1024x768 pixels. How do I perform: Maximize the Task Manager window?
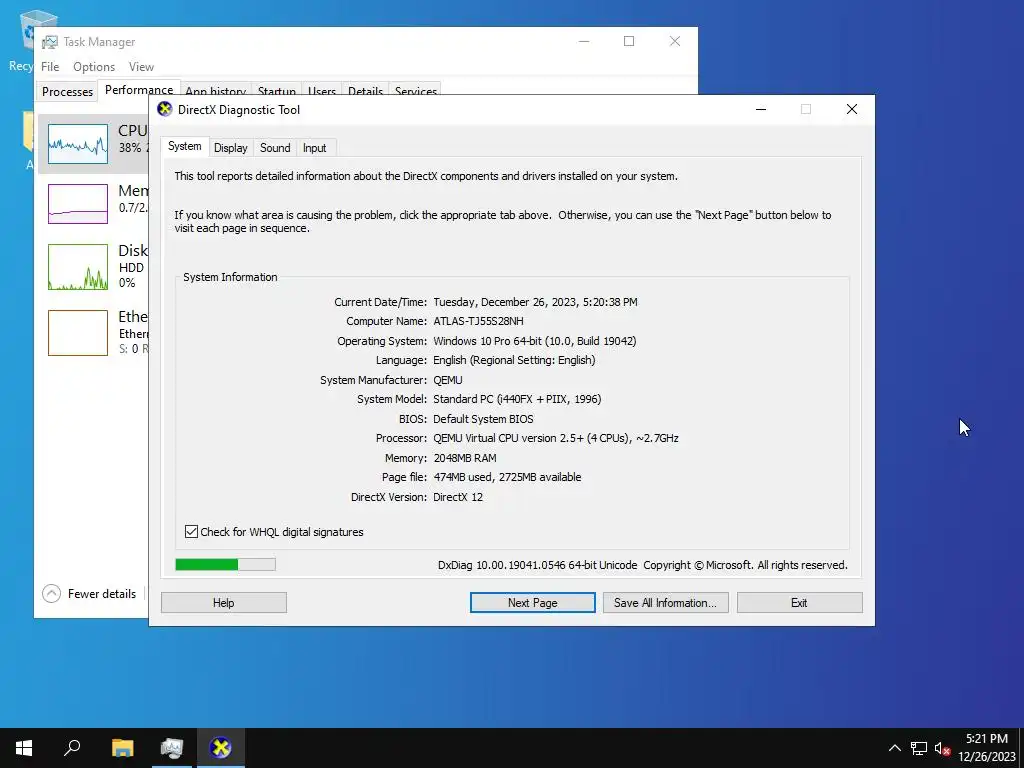pyautogui.click(x=629, y=41)
